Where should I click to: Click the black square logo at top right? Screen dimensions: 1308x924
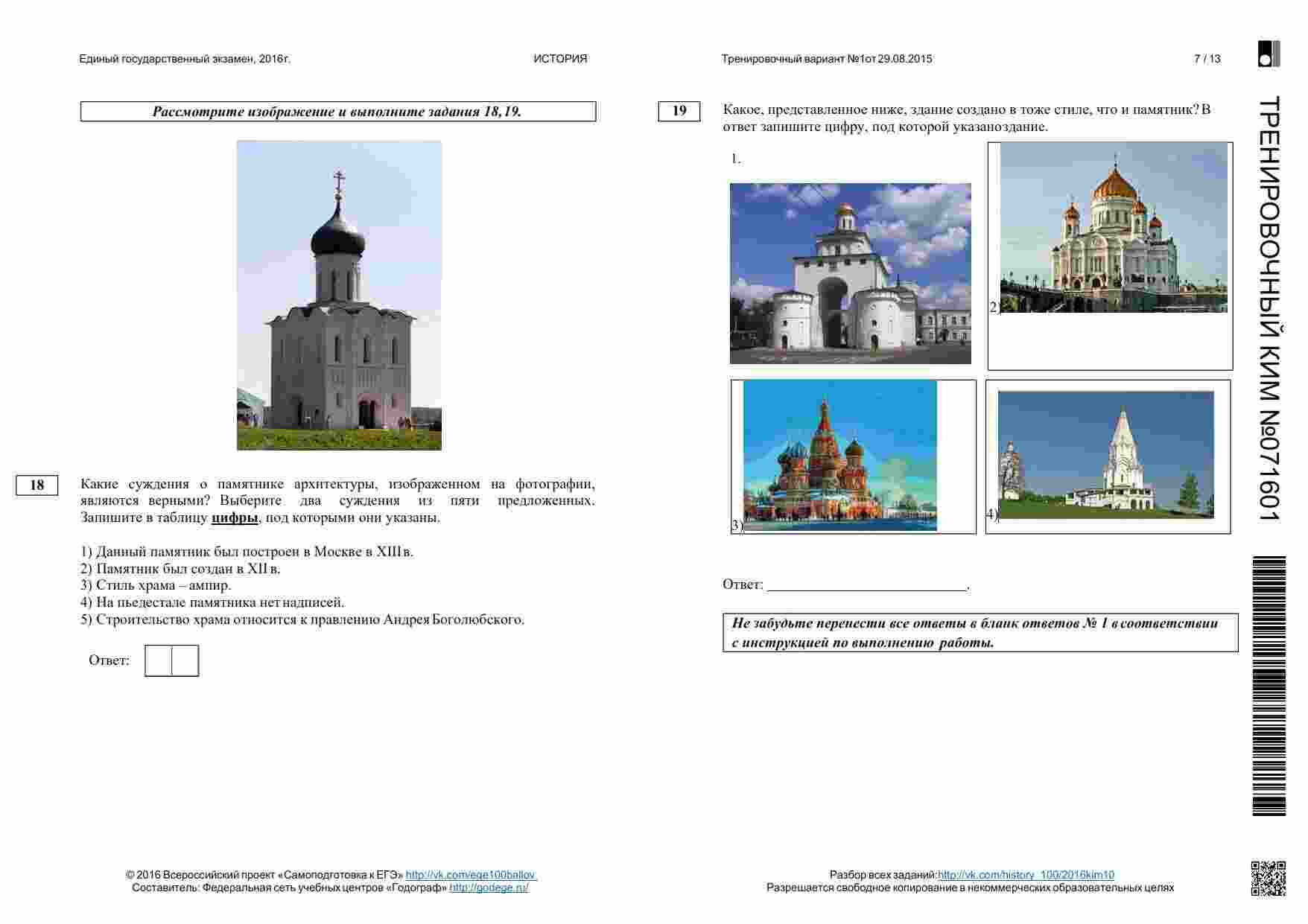tap(1269, 54)
